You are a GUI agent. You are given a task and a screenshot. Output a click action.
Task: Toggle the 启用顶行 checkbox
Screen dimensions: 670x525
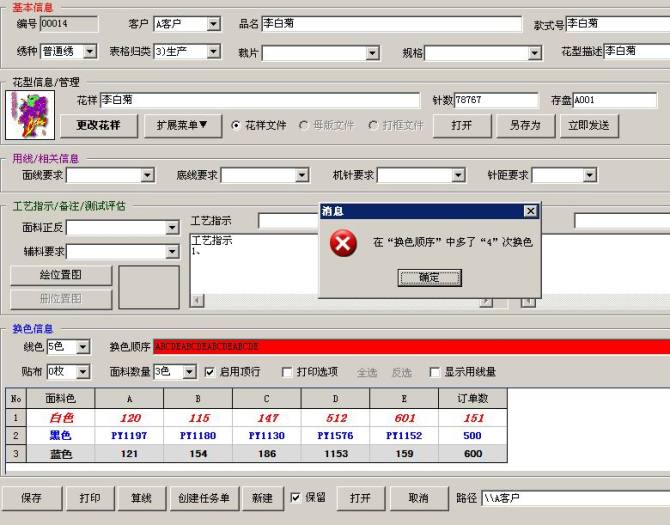[x=210, y=372]
